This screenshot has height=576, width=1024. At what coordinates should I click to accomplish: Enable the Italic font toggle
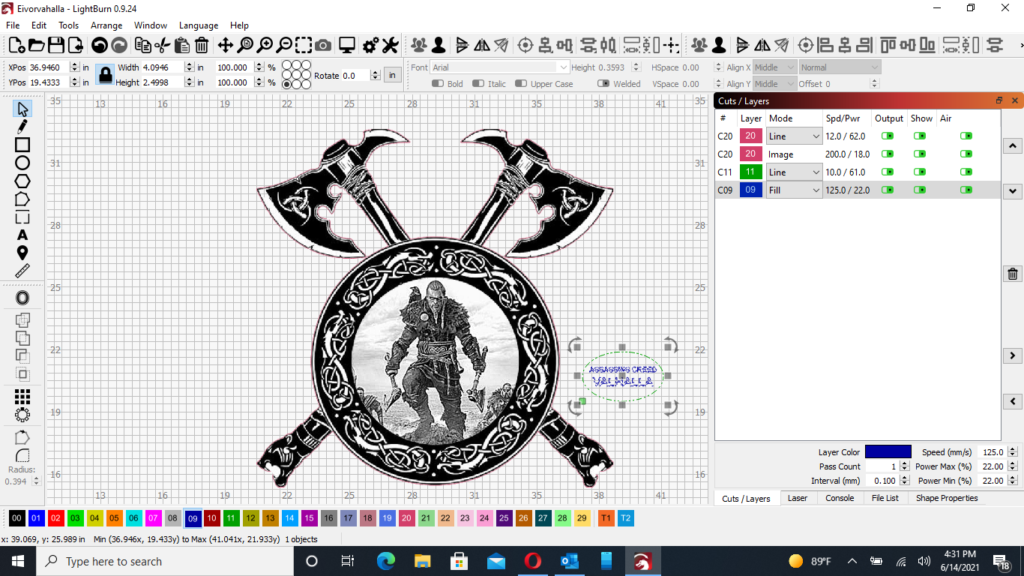click(489, 84)
